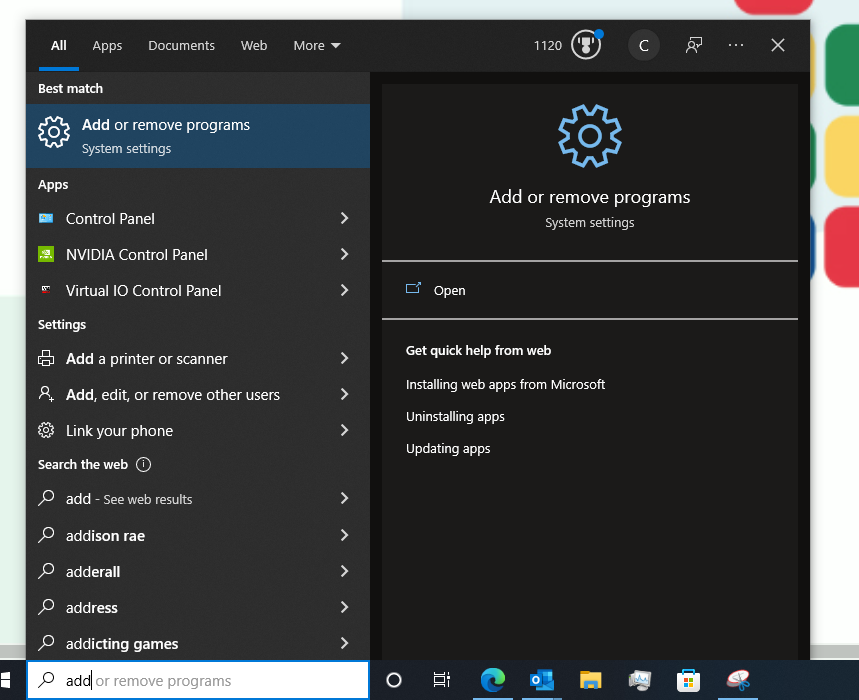Image resolution: width=859 pixels, height=700 pixels.
Task: Open Snipping Tool from the taskbar
Action: pos(738,680)
